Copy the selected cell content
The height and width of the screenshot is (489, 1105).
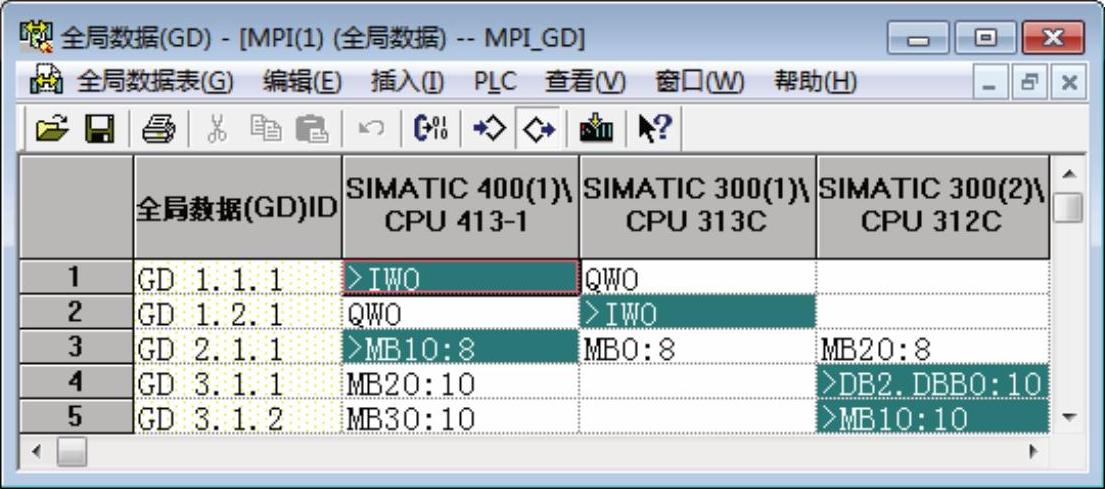click(x=266, y=129)
